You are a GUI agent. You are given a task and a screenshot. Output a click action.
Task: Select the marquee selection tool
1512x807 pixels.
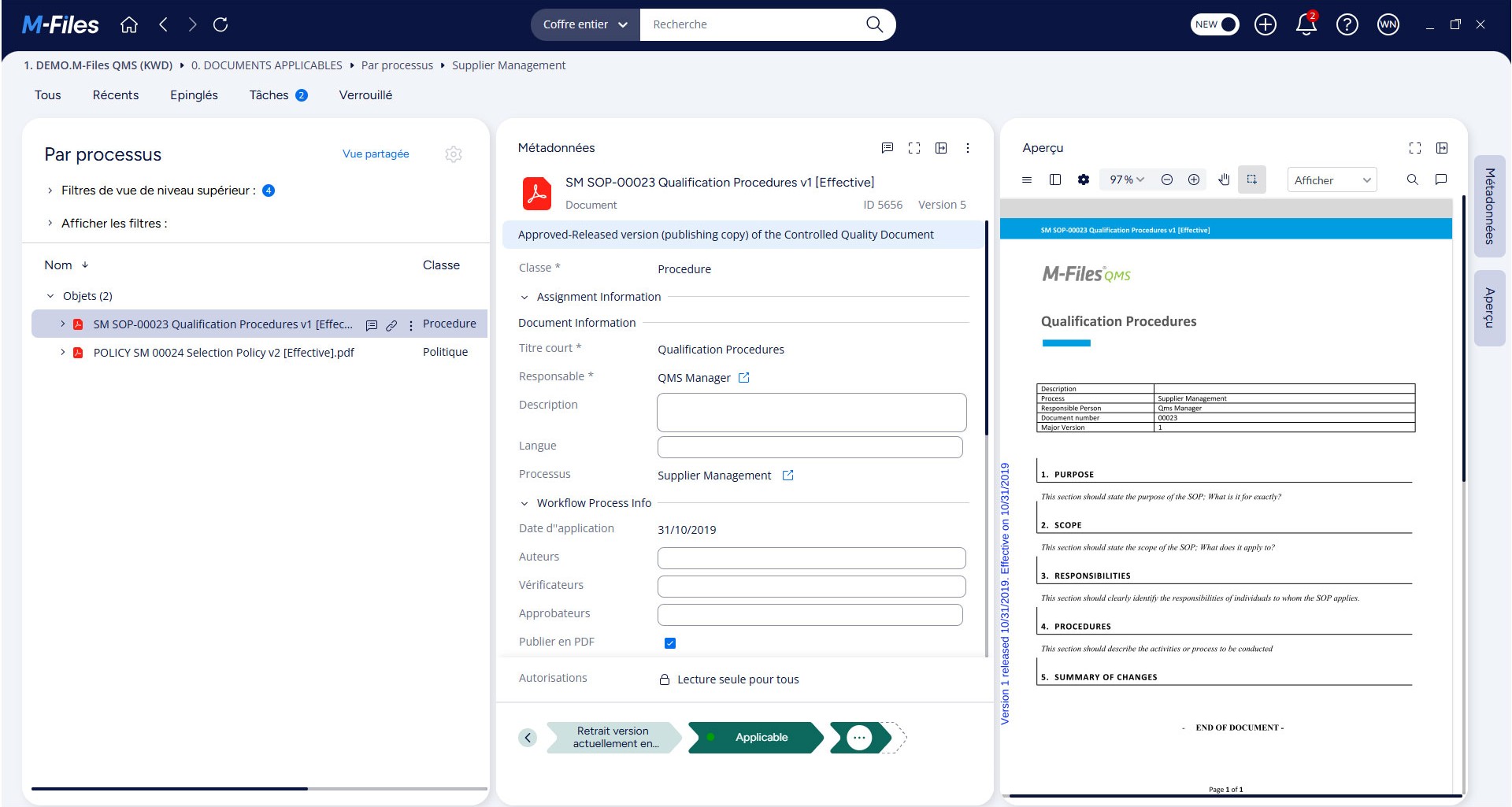[1251, 180]
